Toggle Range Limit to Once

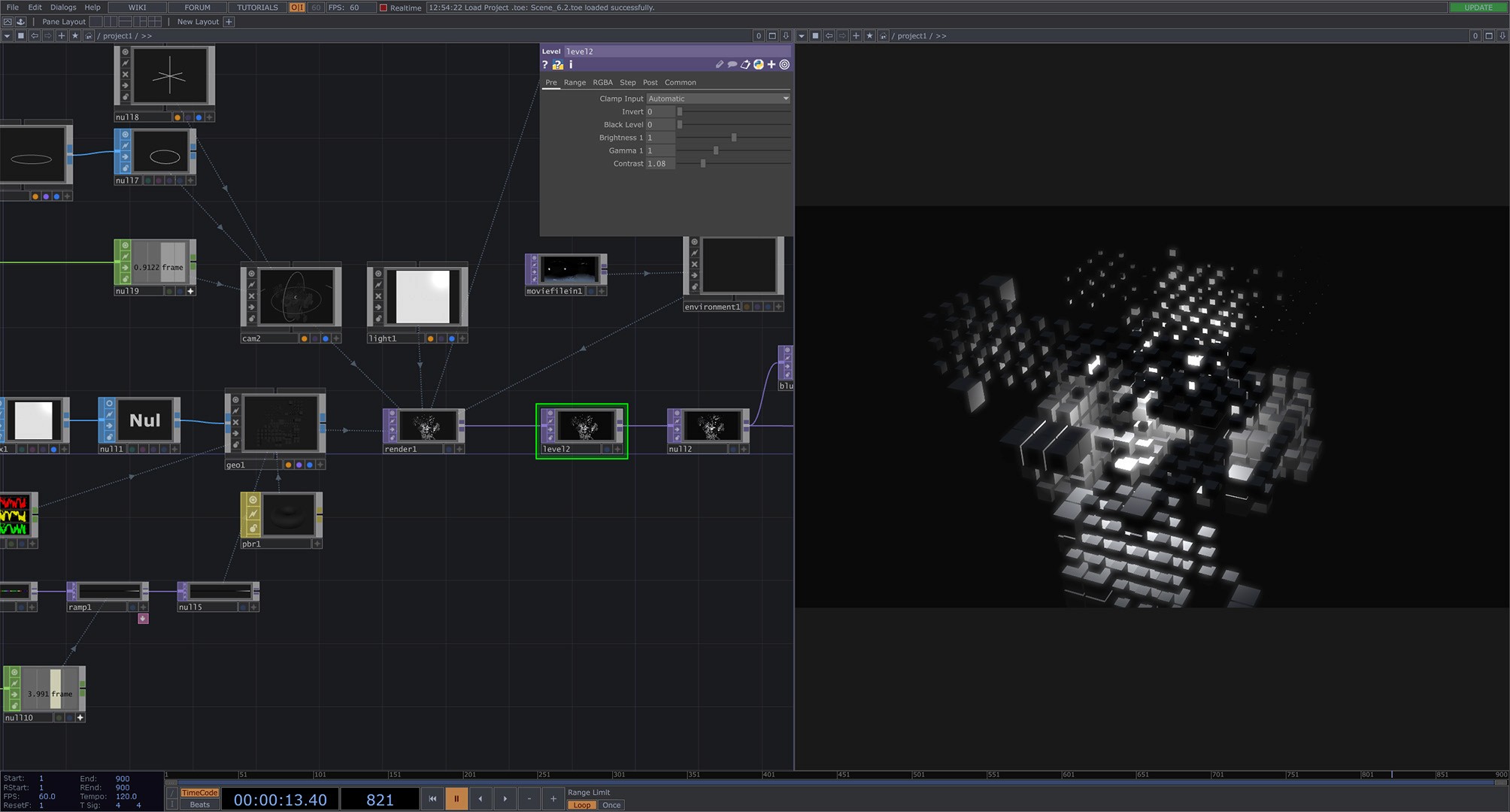[611, 804]
